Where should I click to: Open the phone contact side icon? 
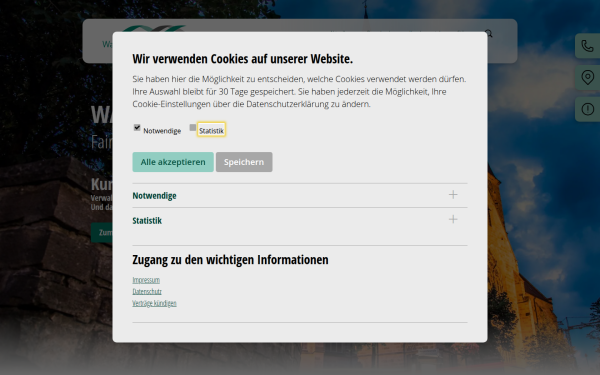point(587,46)
